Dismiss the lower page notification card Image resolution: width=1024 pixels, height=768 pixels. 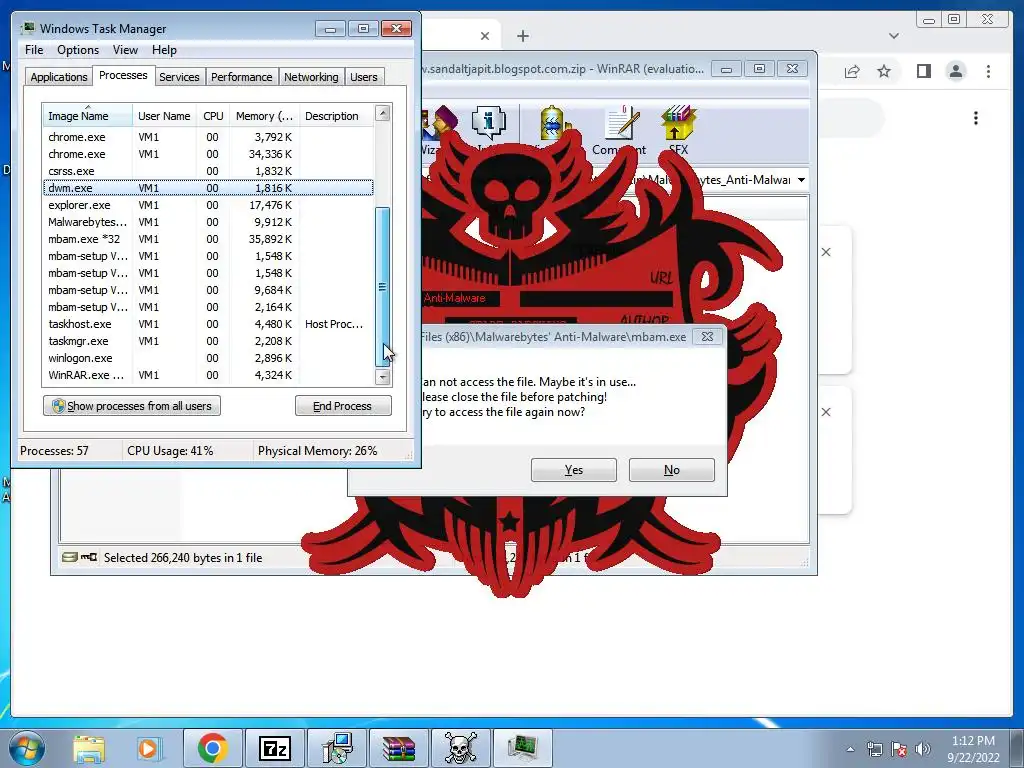[826, 412]
